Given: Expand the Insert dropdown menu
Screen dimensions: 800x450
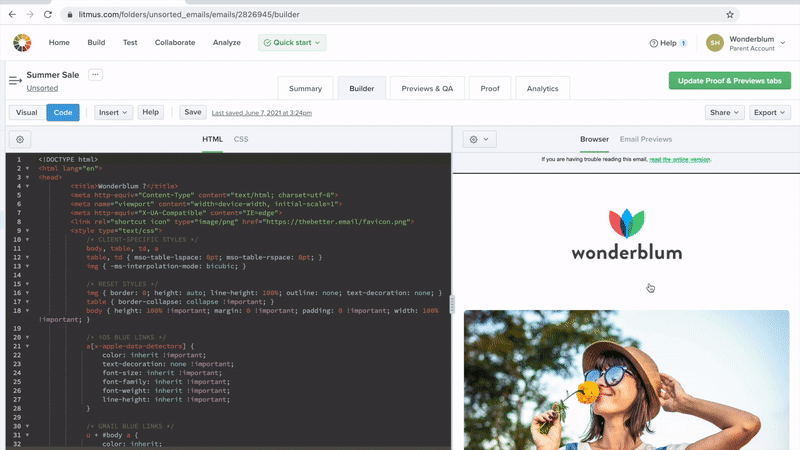Looking at the screenshot, I should pos(113,113).
